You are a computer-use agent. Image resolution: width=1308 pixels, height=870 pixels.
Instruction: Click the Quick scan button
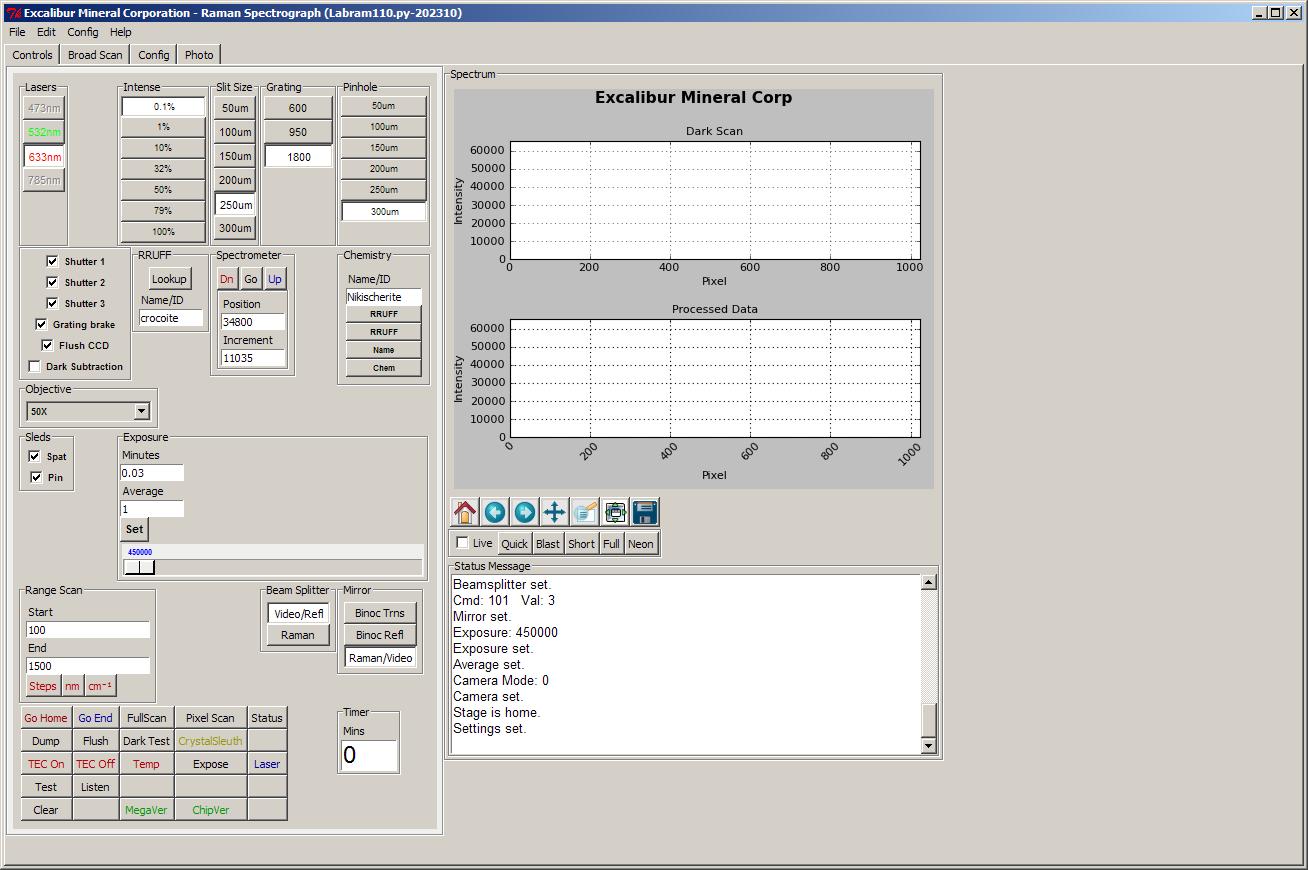tap(514, 544)
